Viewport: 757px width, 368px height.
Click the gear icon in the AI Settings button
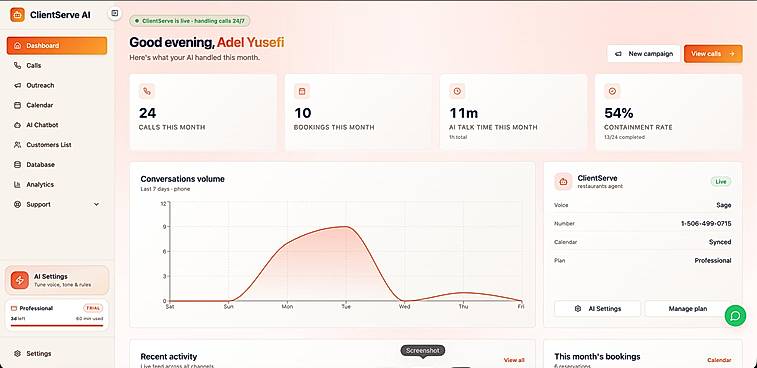578,309
